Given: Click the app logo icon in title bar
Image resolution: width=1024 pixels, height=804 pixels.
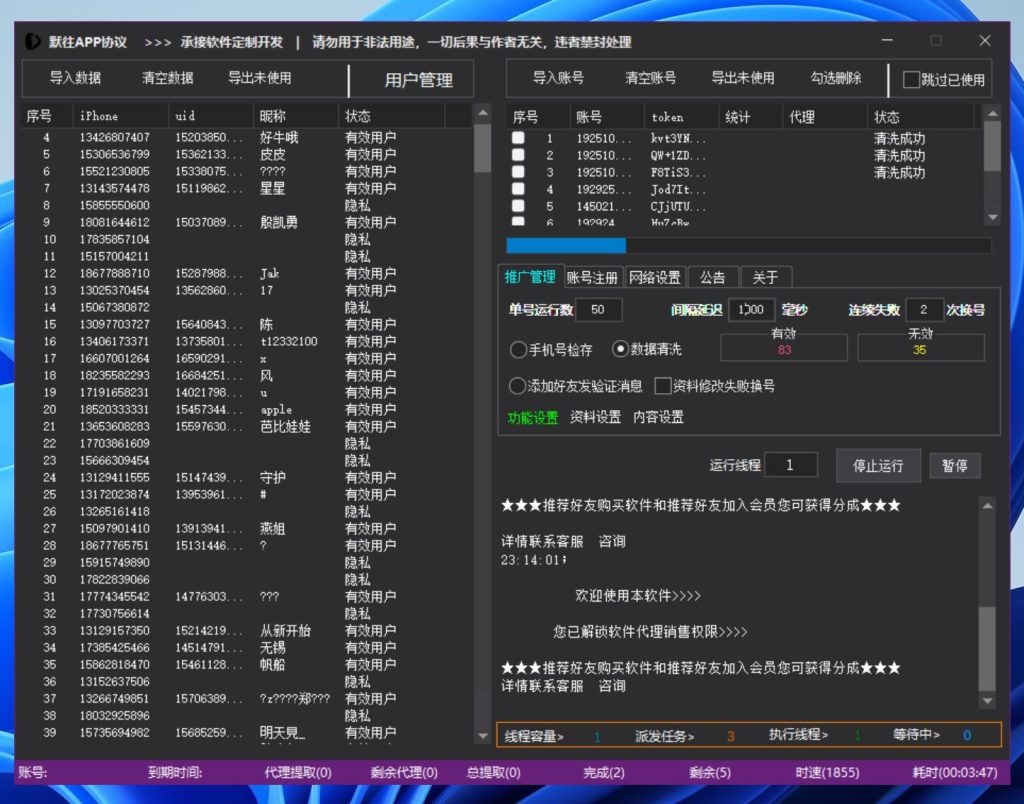Looking at the screenshot, I should coord(33,42).
